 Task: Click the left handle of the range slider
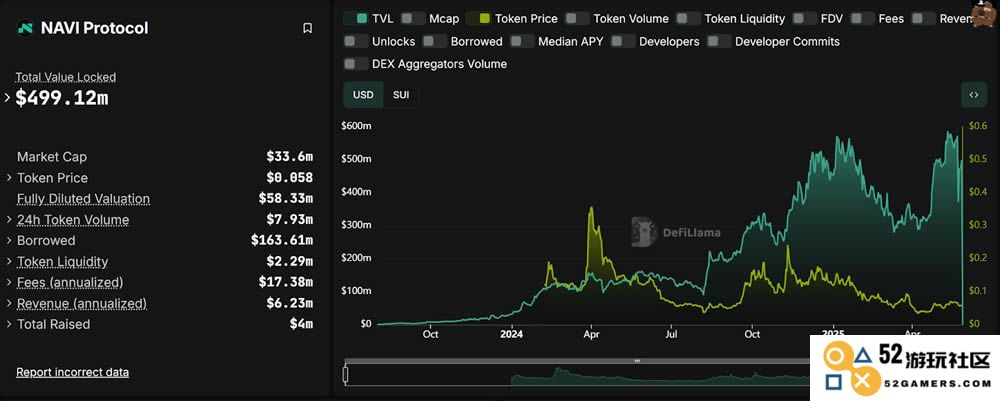point(346,374)
